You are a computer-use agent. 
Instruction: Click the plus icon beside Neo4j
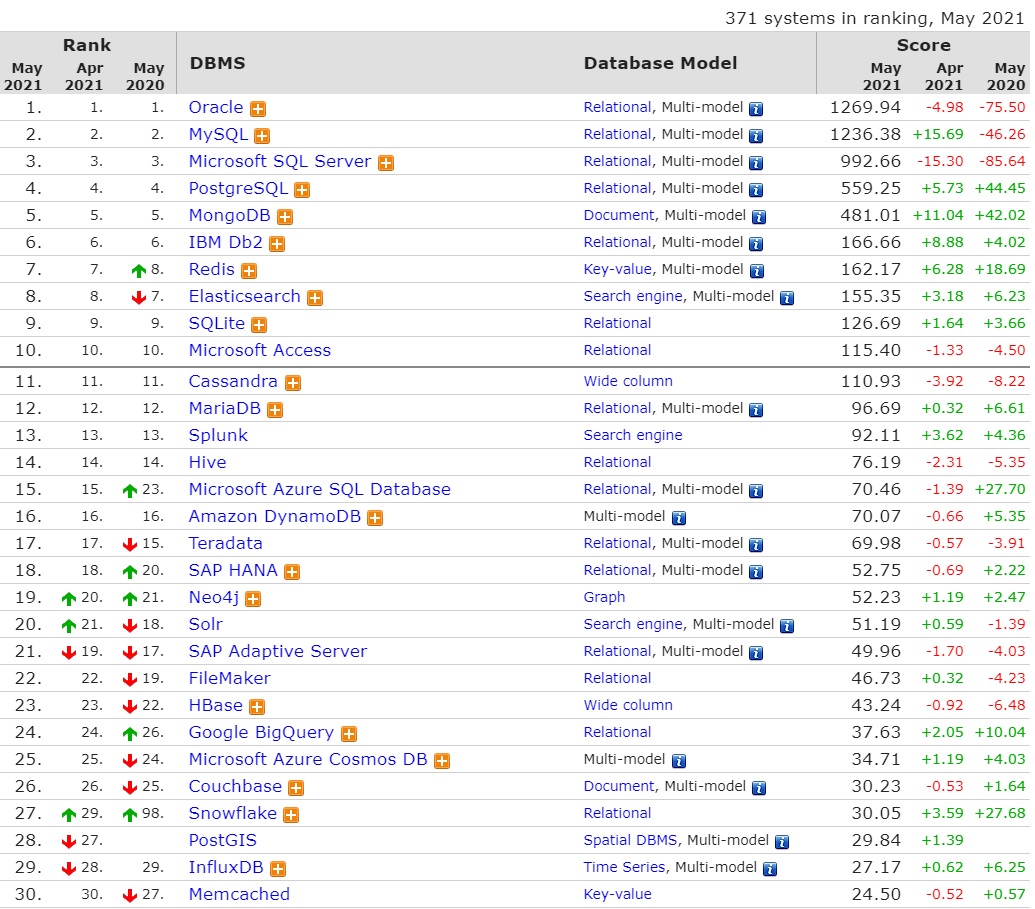pos(253,599)
